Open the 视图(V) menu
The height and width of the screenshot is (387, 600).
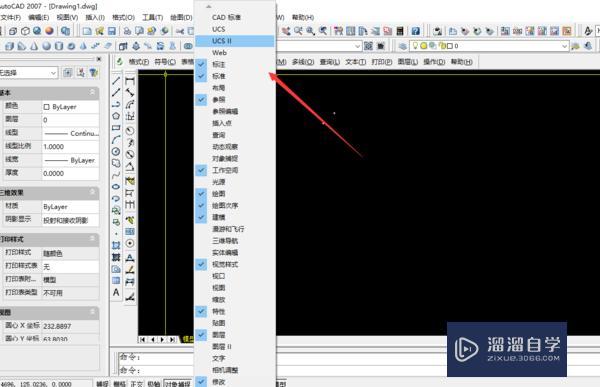click(67, 18)
